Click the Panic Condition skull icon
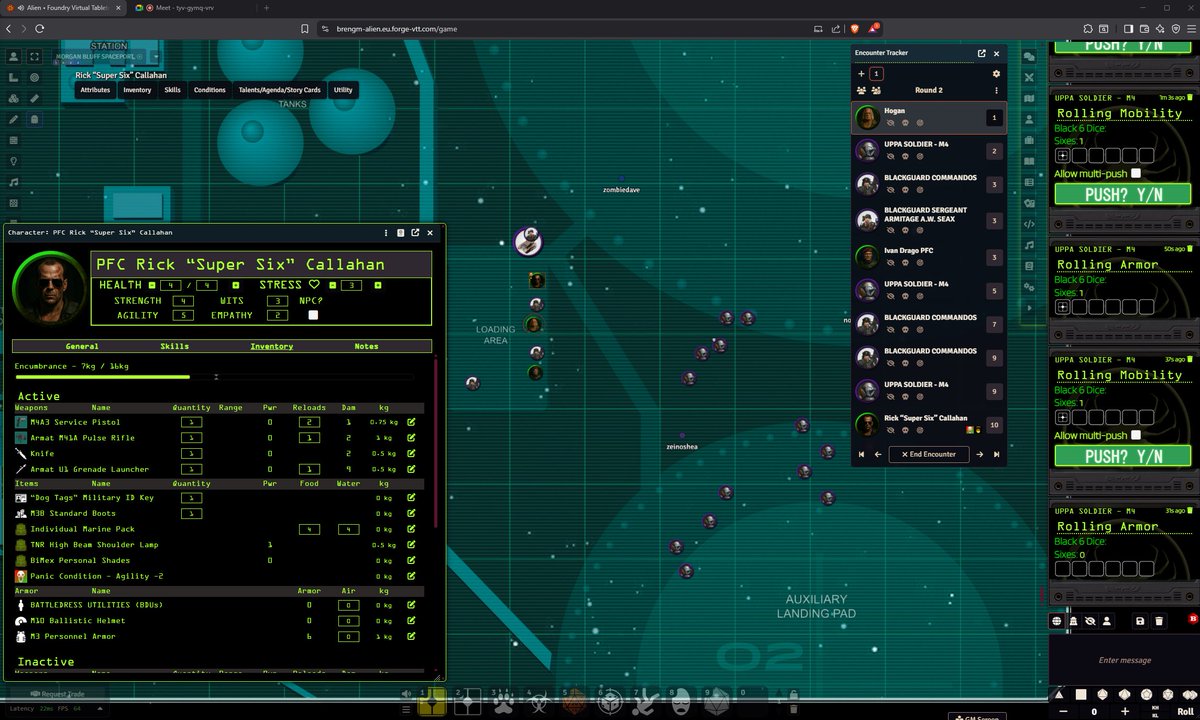The width and height of the screenshot is (1200, 720). pos(21,577)
